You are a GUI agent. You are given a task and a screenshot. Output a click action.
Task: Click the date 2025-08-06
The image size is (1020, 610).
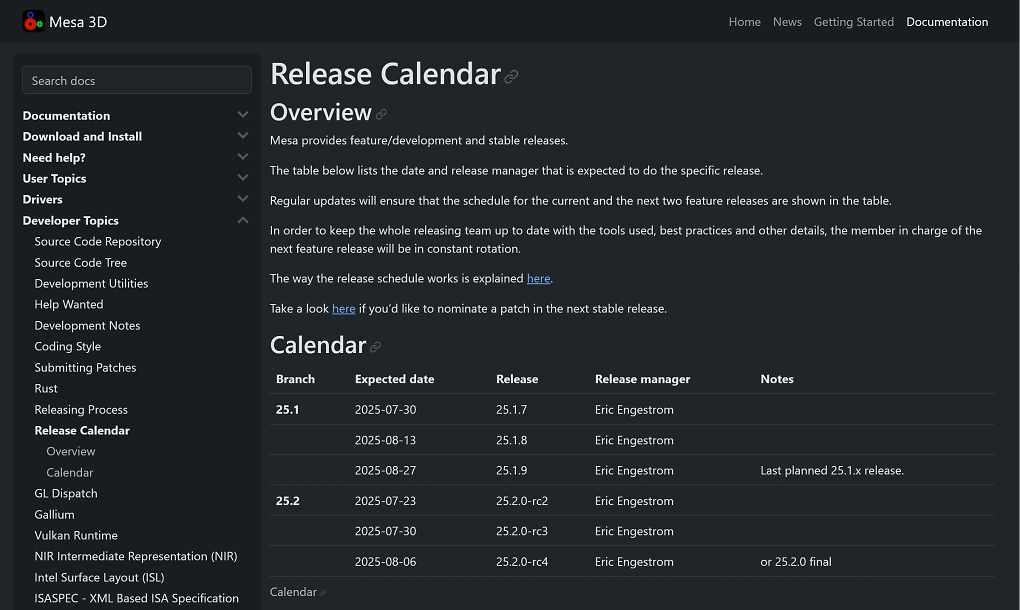(x=385, y=562)
